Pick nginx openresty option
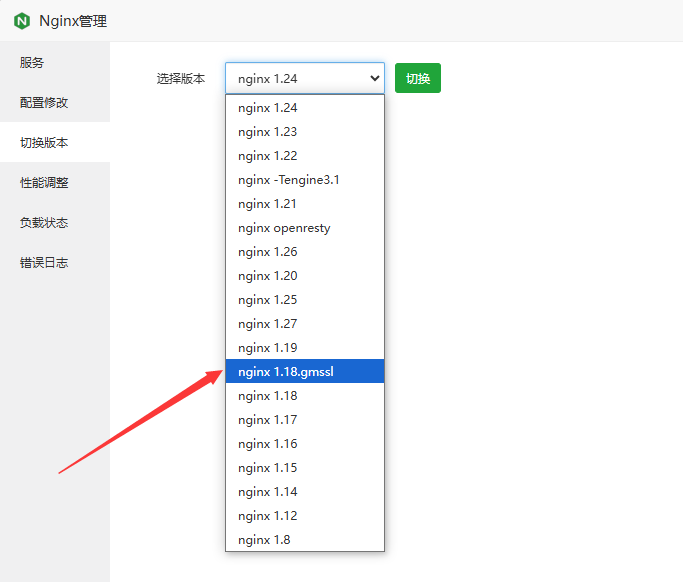683x582 pixels. click(305, 228)
